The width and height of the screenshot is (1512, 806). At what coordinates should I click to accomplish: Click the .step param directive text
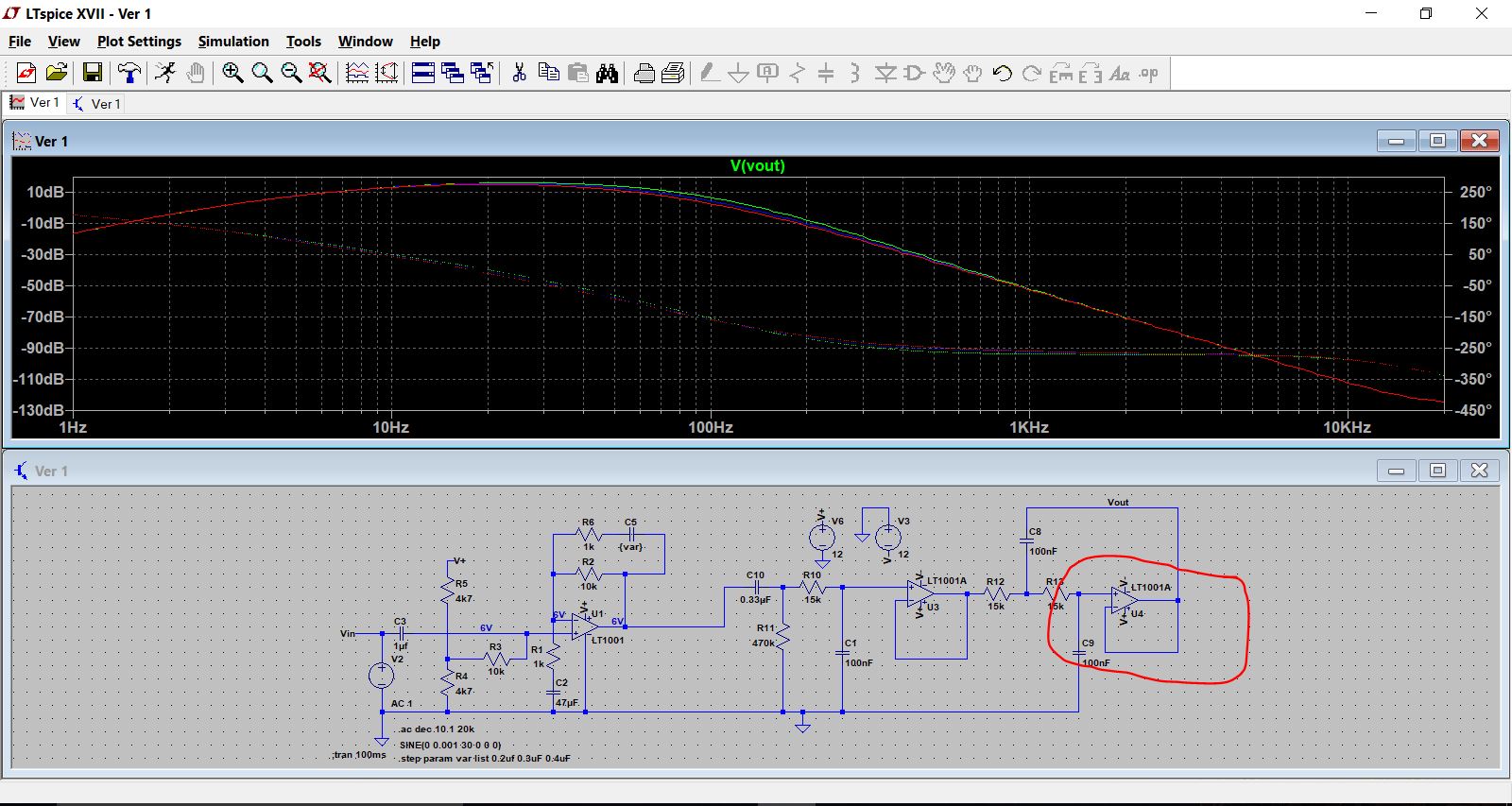point(485,758)
